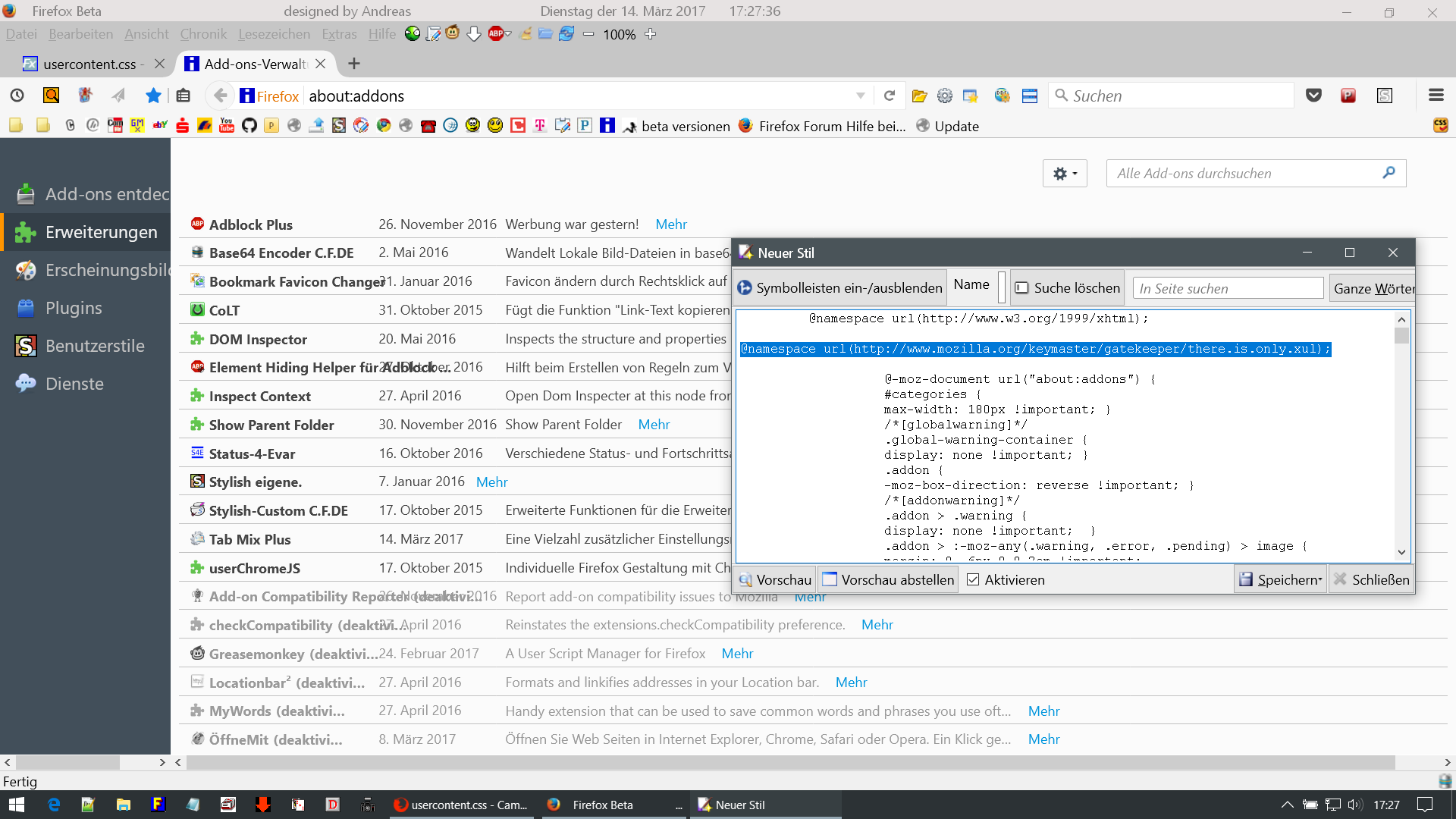Open the hamburger menu icon
Image resolution: width=1456 pixels, height=819 pixels.
pyautogui.click(x=1436, y=96)
